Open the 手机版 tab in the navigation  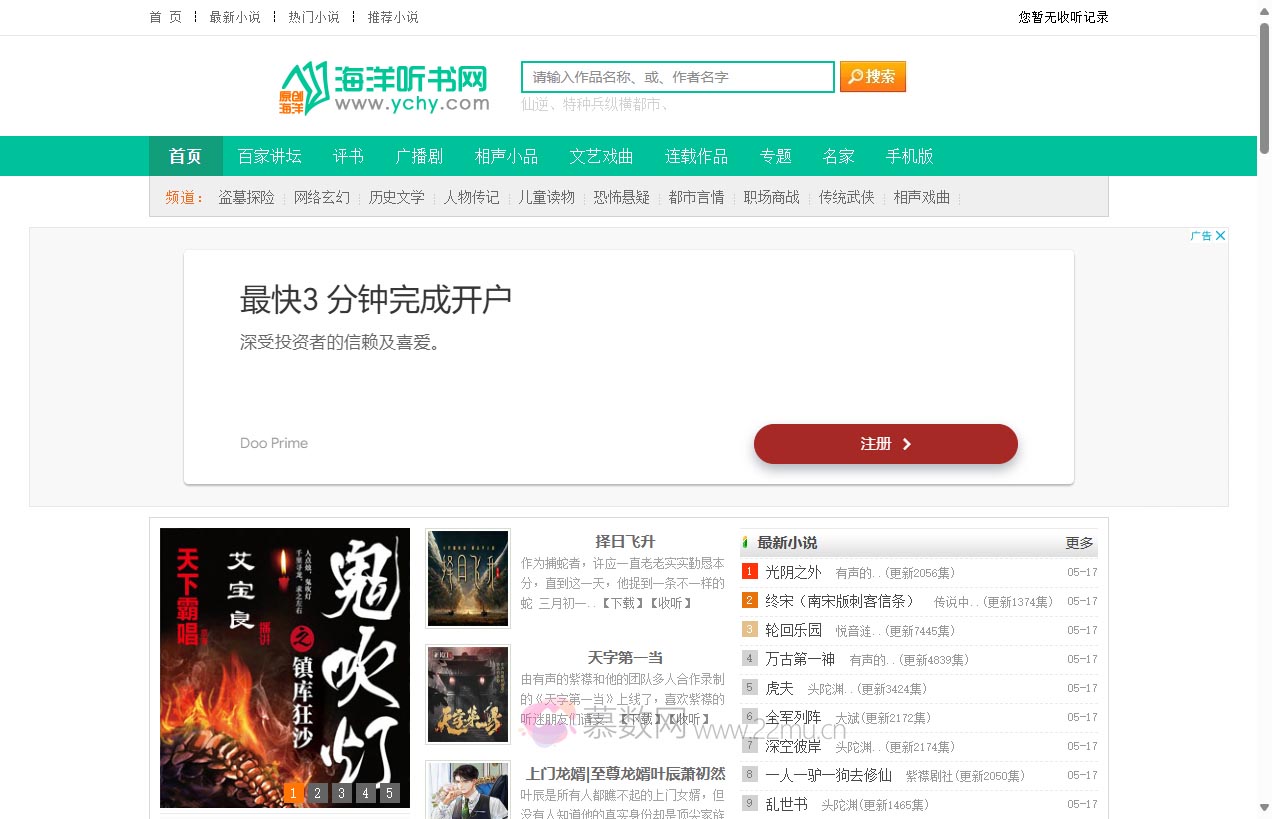point(909,156)
